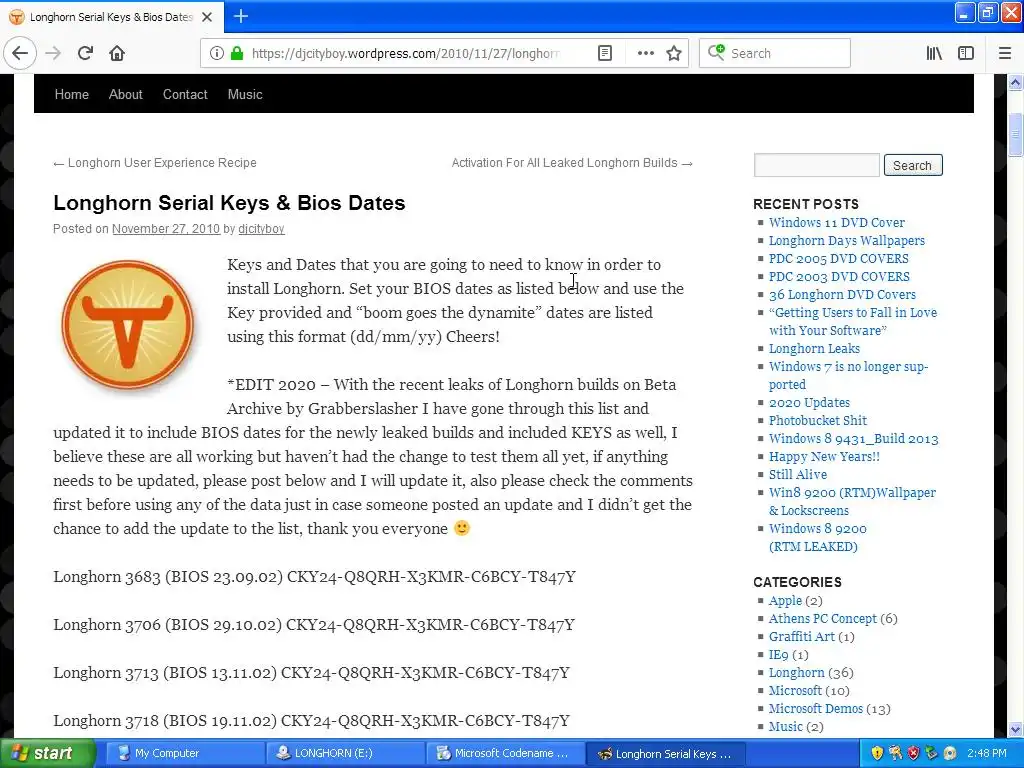1024x768 pixels.
Task: Focus the blog sidebar search box
Action: 816,165
